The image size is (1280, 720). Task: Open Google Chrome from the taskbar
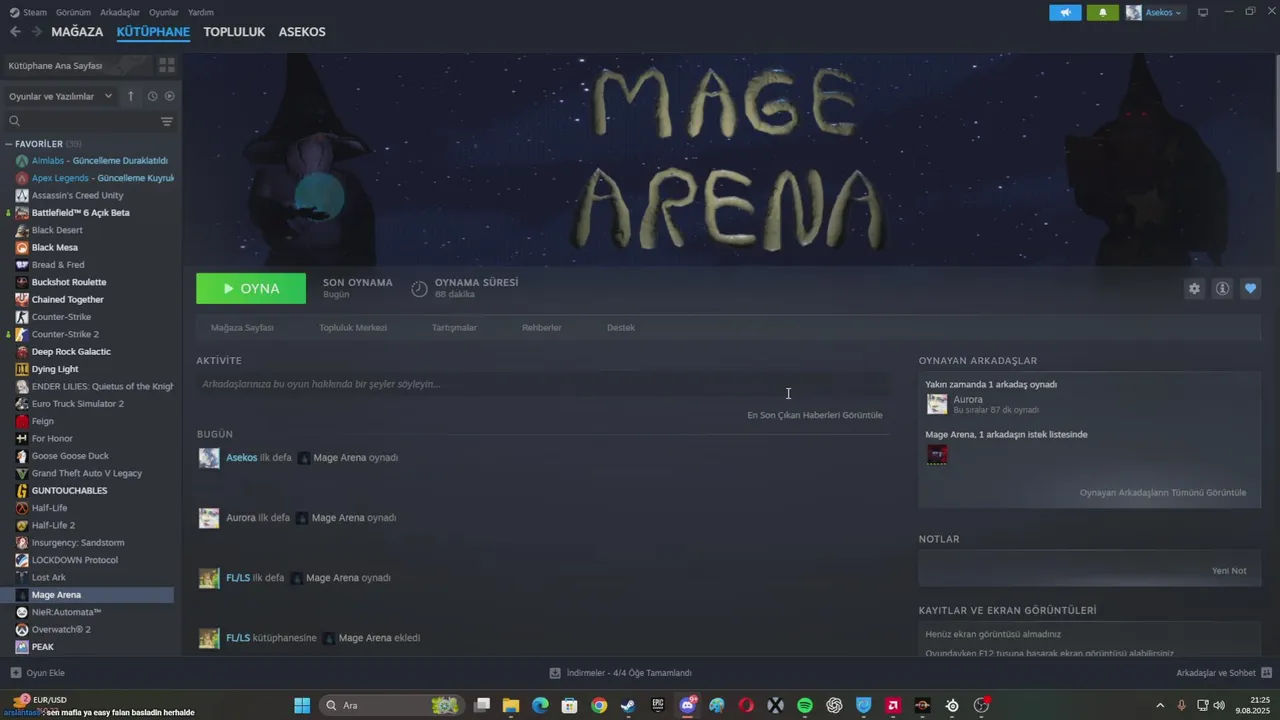click(599, 705)
